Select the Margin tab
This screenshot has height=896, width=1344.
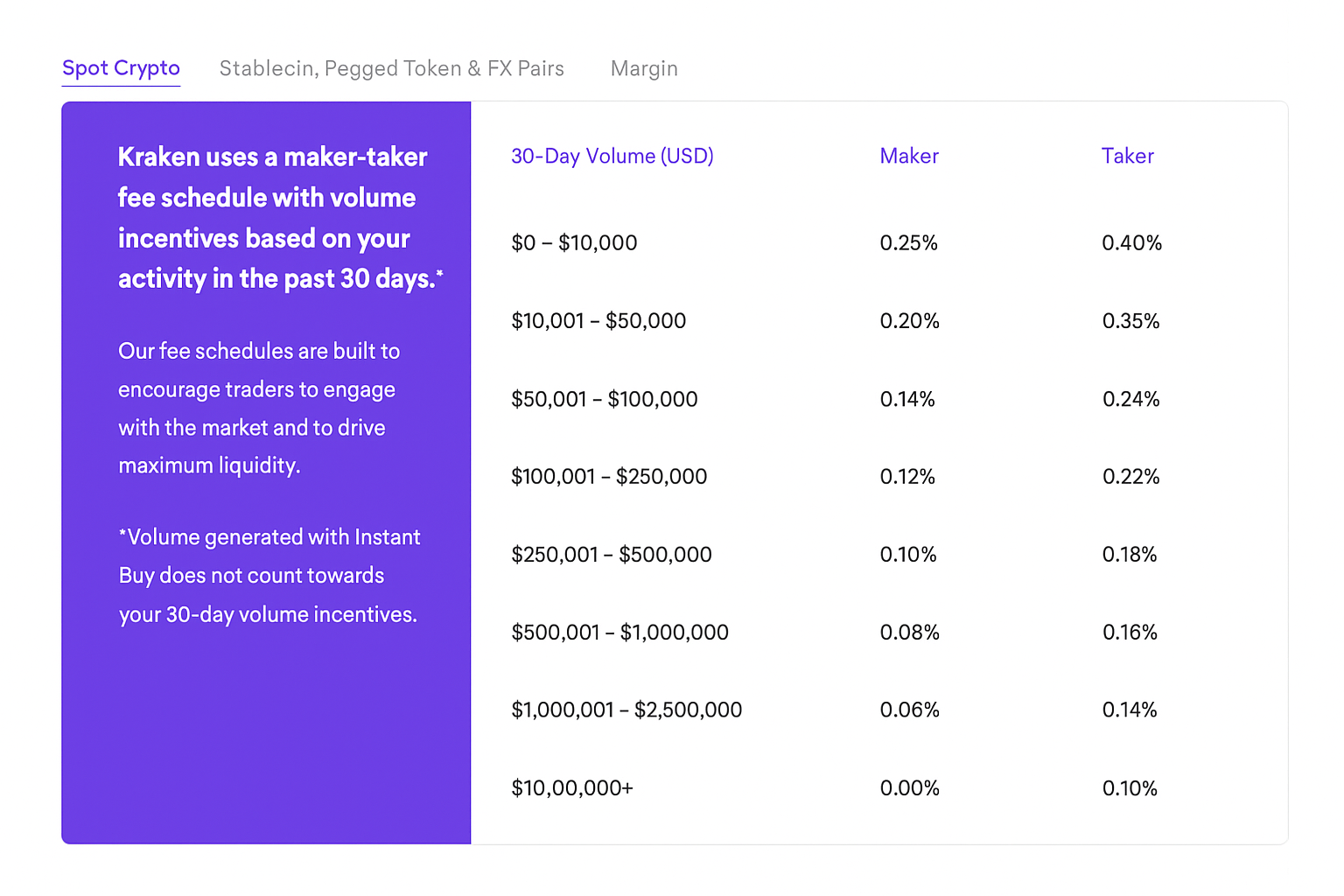[x=644, y=68]
